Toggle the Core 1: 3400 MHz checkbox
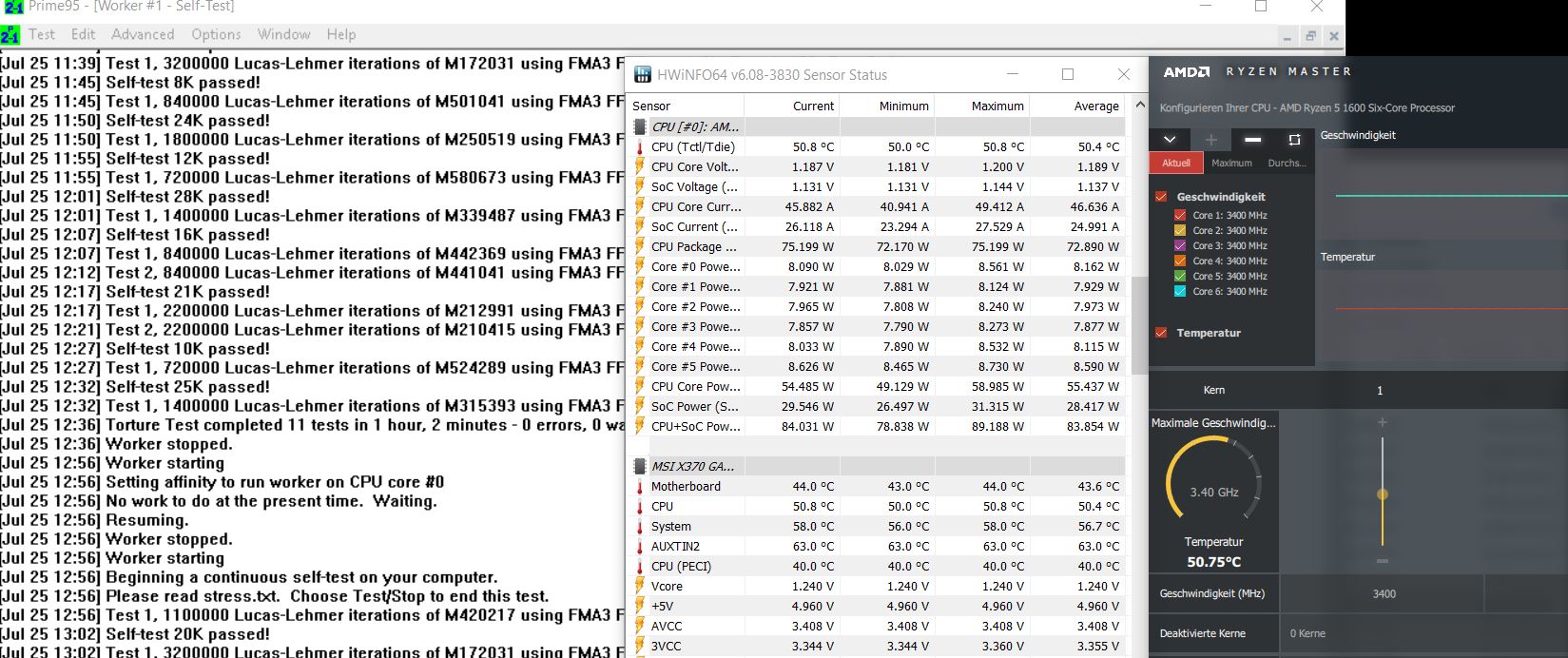Image resolution: width=1568 pixels, height=658 pixels. click(x=1180, y=215)
